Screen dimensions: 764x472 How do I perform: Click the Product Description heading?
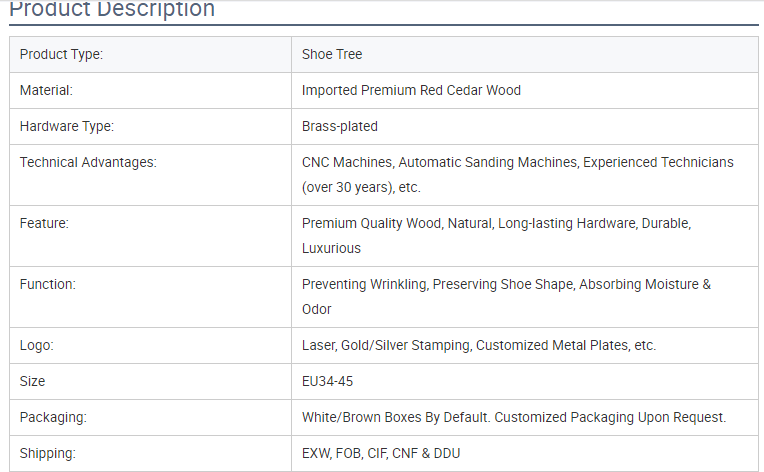112,10
